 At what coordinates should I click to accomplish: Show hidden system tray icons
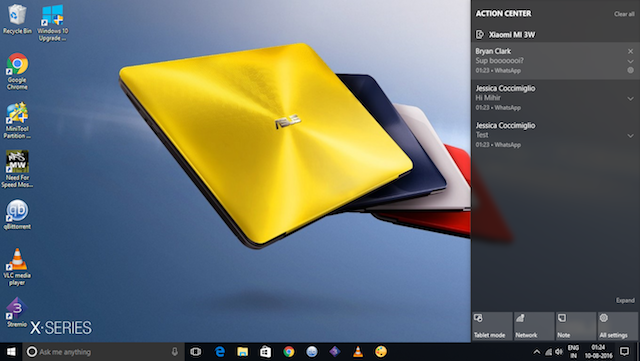click(537, 352)
